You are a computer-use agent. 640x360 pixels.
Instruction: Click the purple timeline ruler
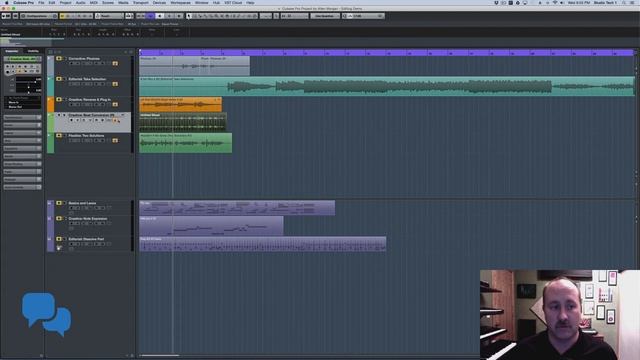pos(386,53)
